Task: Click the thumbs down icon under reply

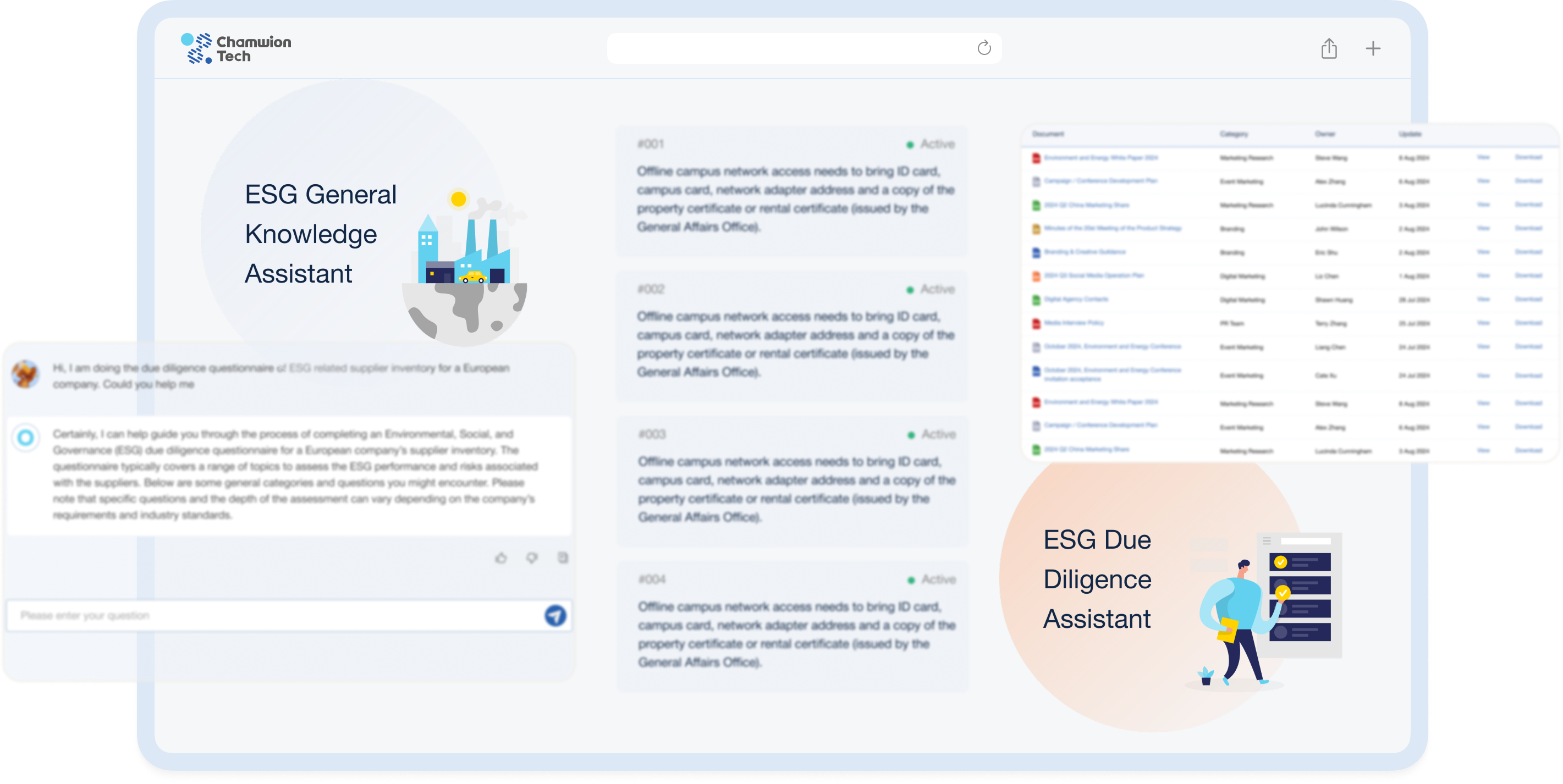Action: [531, 558]
